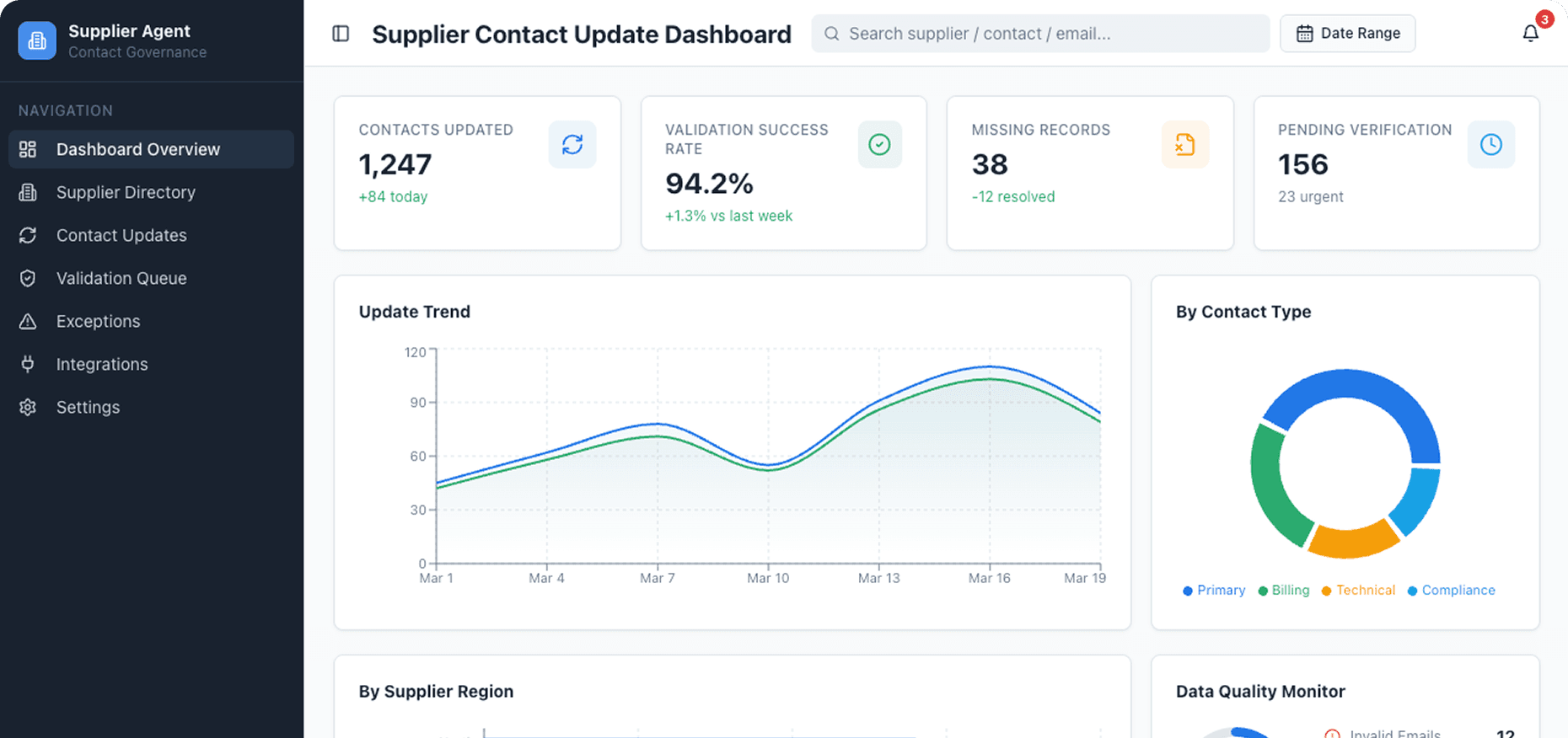Toggle the Primary legend entry
This screenshot has height=738, width=1568.
pos(1214,591)
